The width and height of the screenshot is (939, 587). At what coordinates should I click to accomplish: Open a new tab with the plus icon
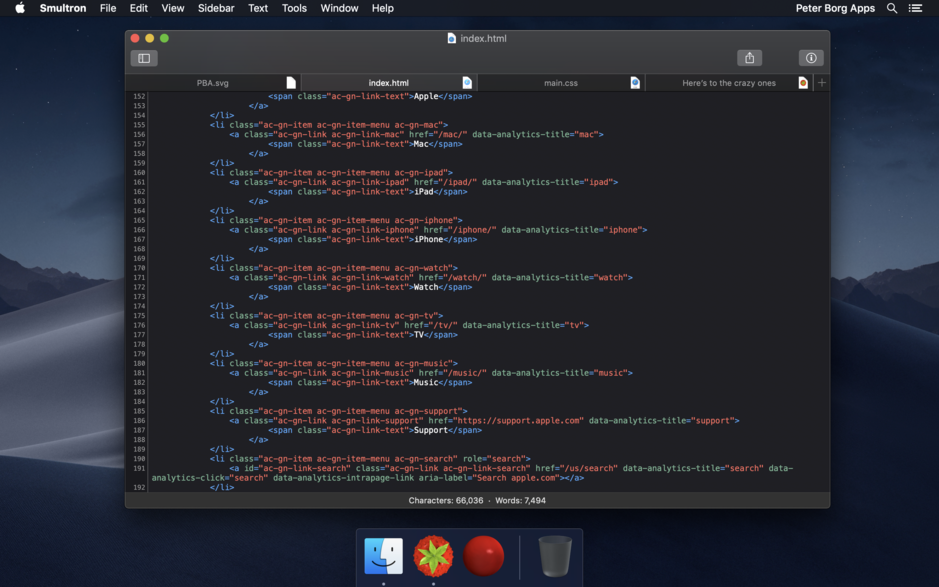click(x=822, y=82)
